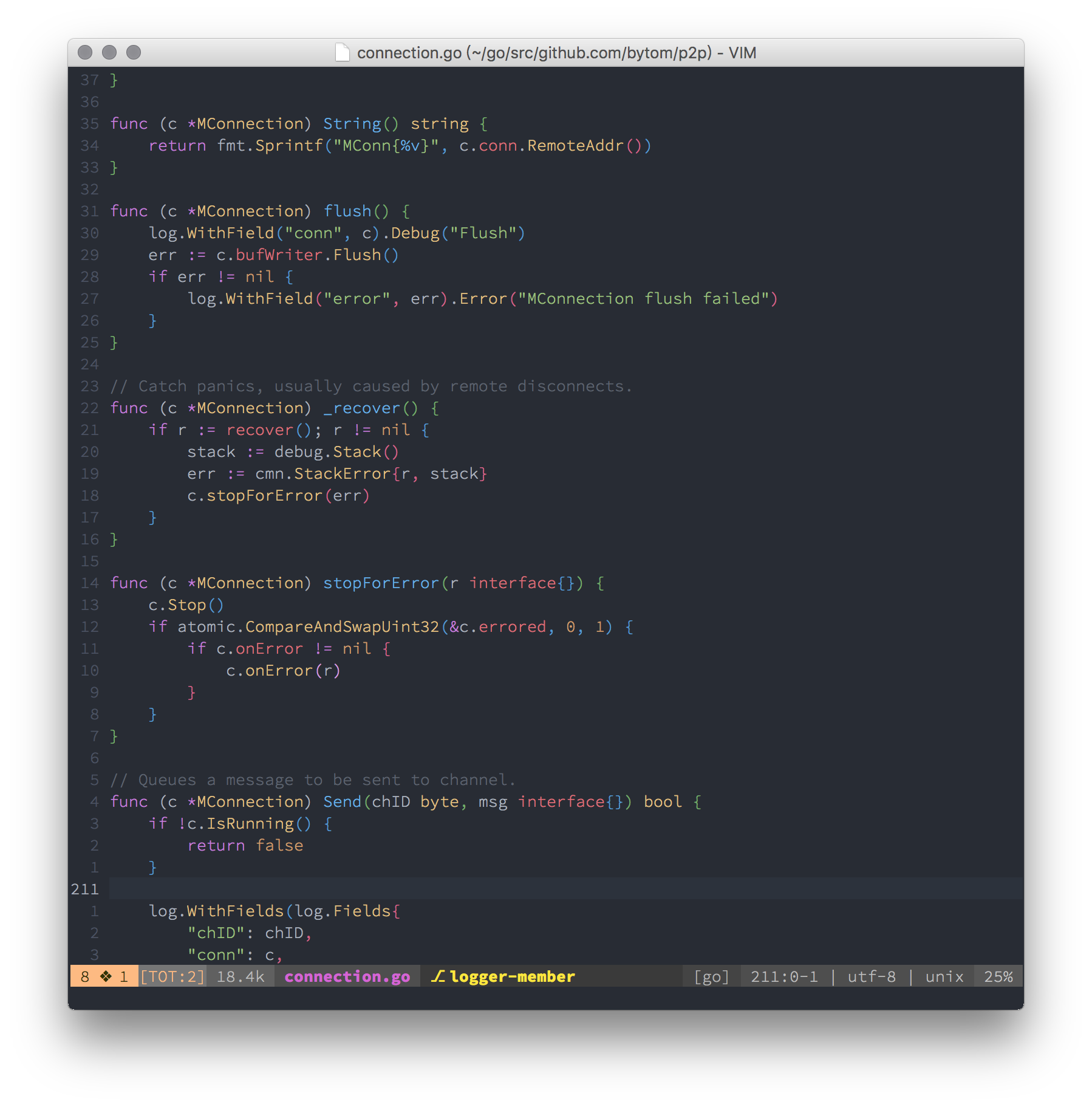Click "MConnection flush failed" string
The image size is (1092, 1107).
(x=644, y=298)
